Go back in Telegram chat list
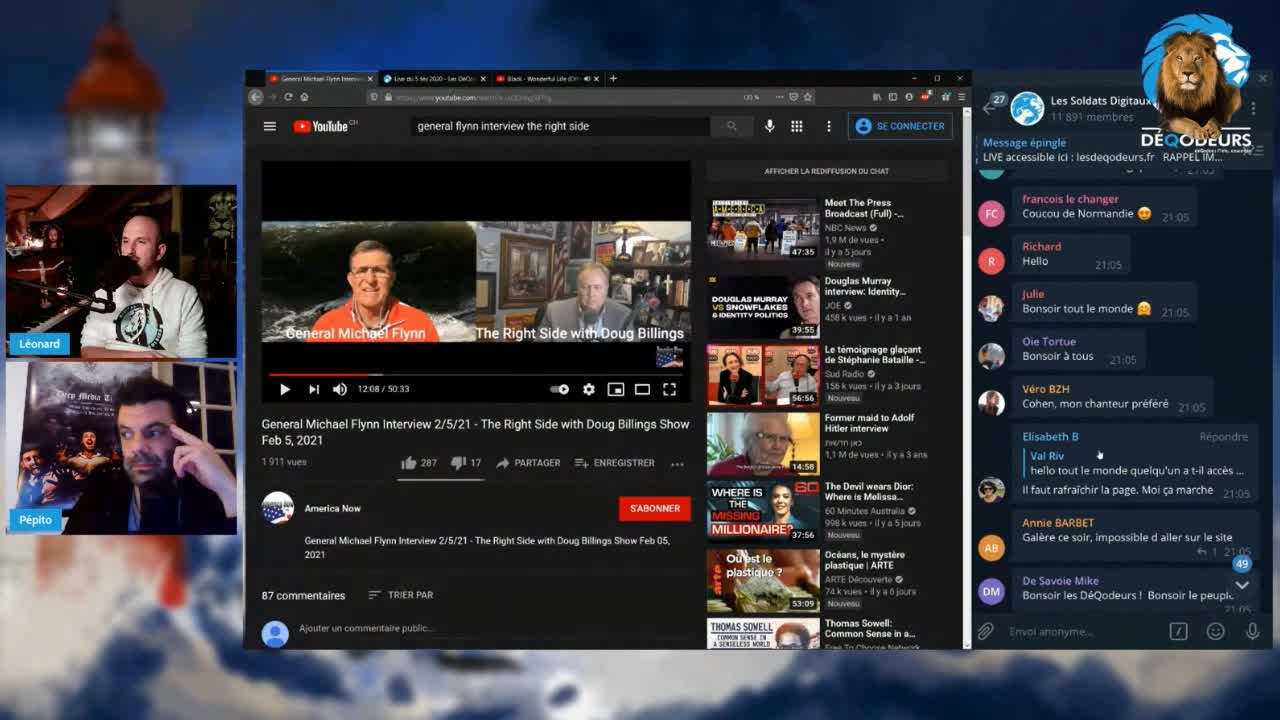The height and width of the screenshot is (720, 1280). pos(991,107)
